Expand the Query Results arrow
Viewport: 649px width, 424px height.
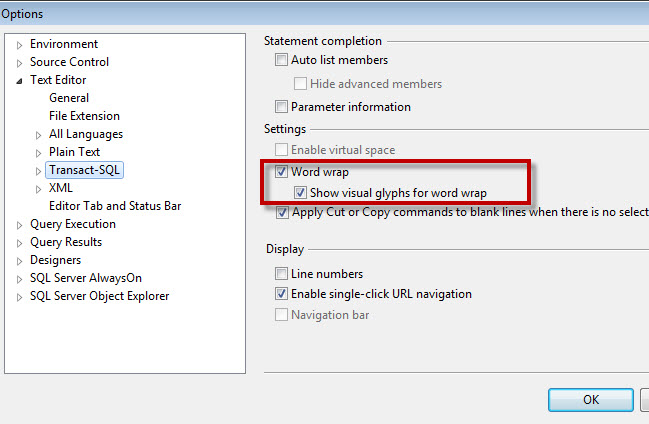pos(19,243)
